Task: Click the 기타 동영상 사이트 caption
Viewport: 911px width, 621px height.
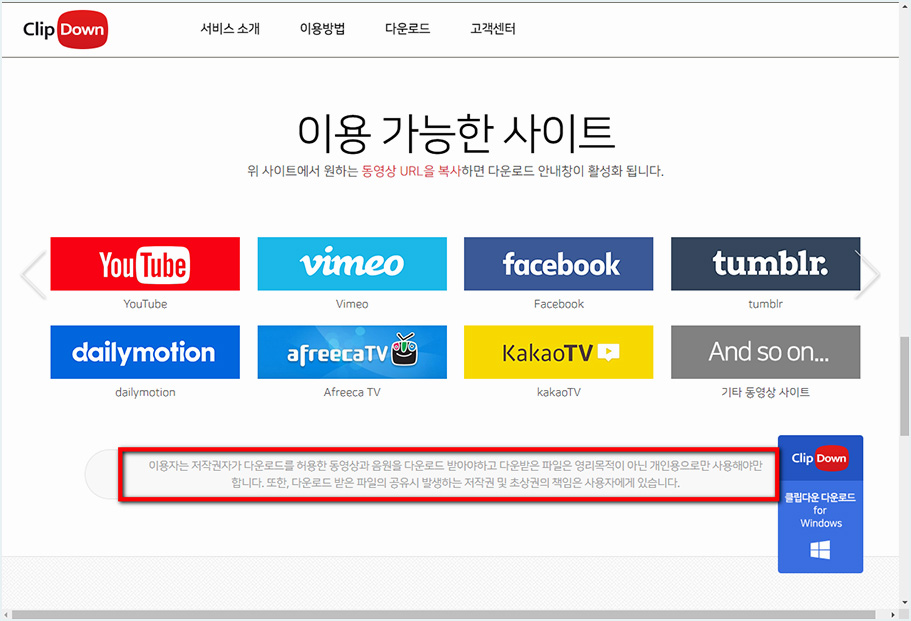Action: [765, 392]
